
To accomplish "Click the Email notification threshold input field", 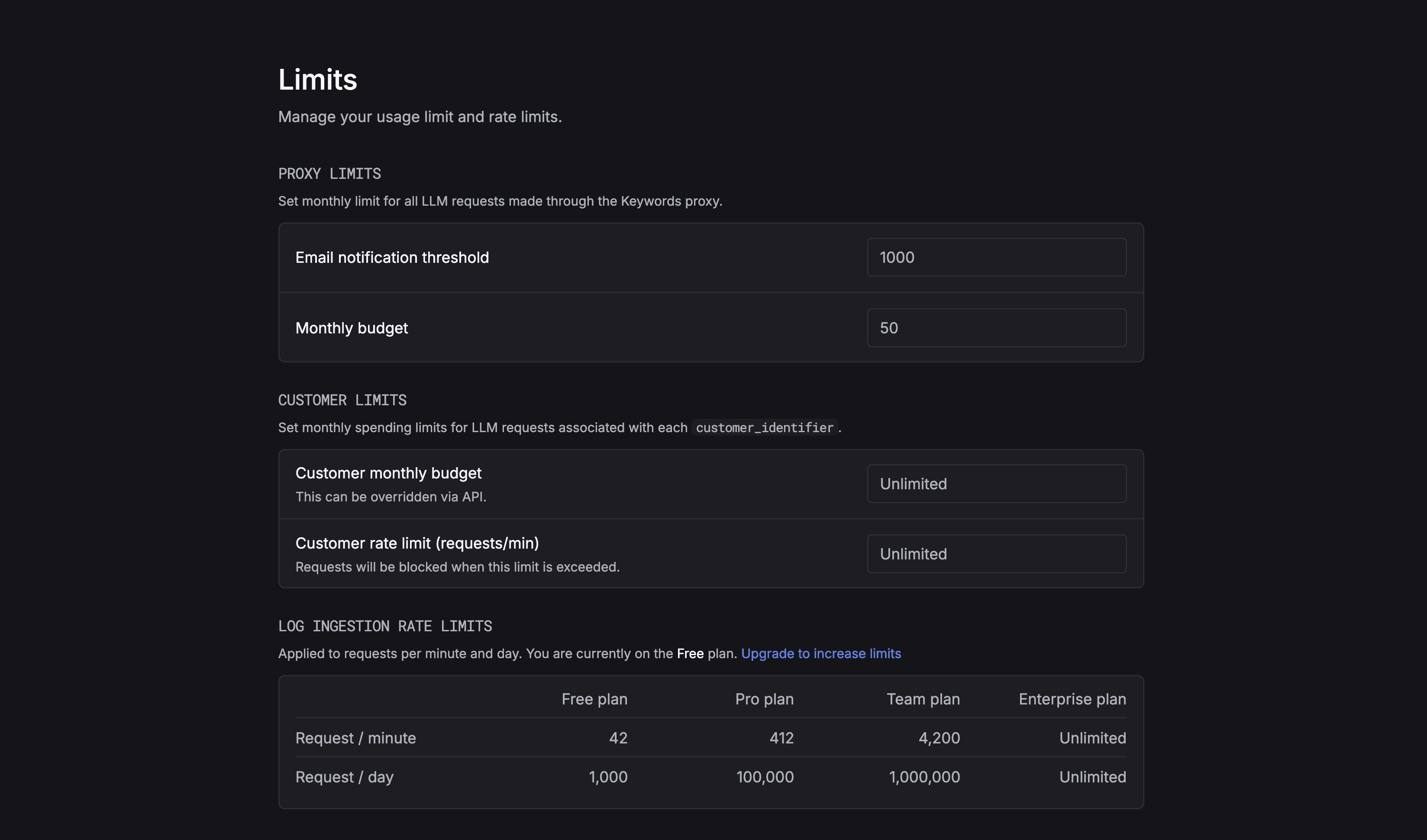I will (x=996, y=257).
